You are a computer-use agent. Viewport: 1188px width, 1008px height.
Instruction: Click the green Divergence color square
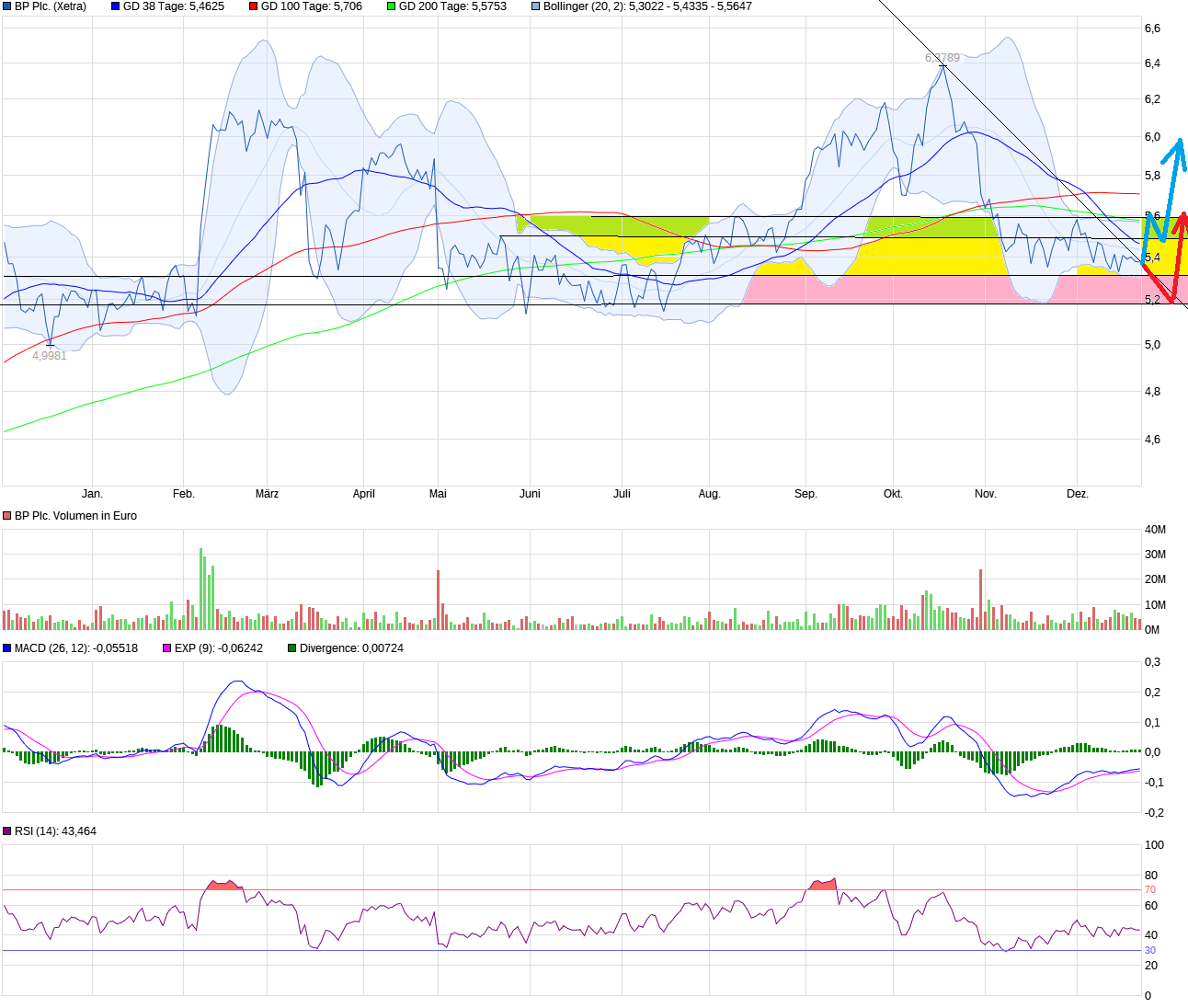click(x=290, y=648)
